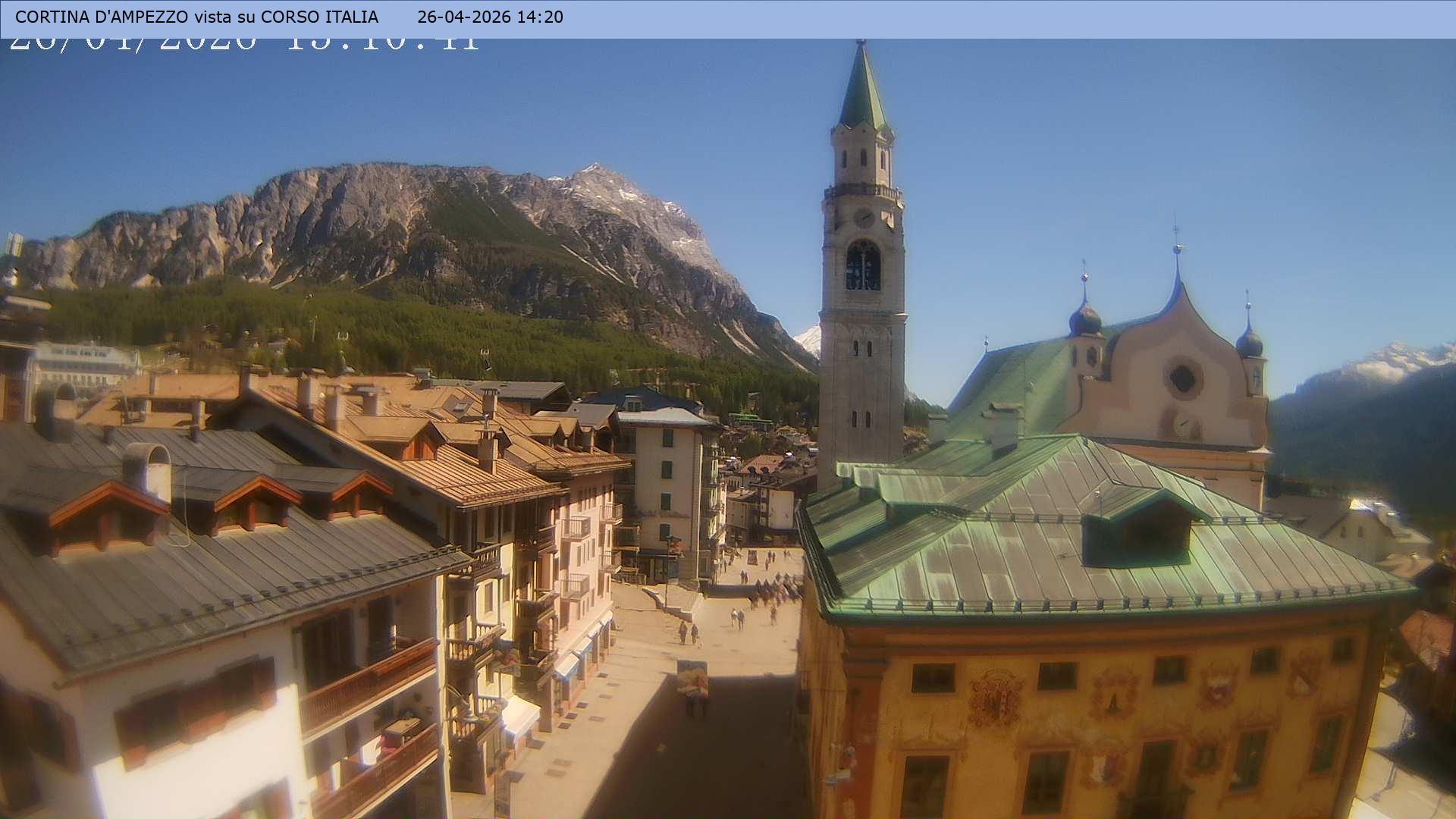Click the white hotel building with green shutters
Viewport: 1456px width, 819px height.
pos(667,478)
